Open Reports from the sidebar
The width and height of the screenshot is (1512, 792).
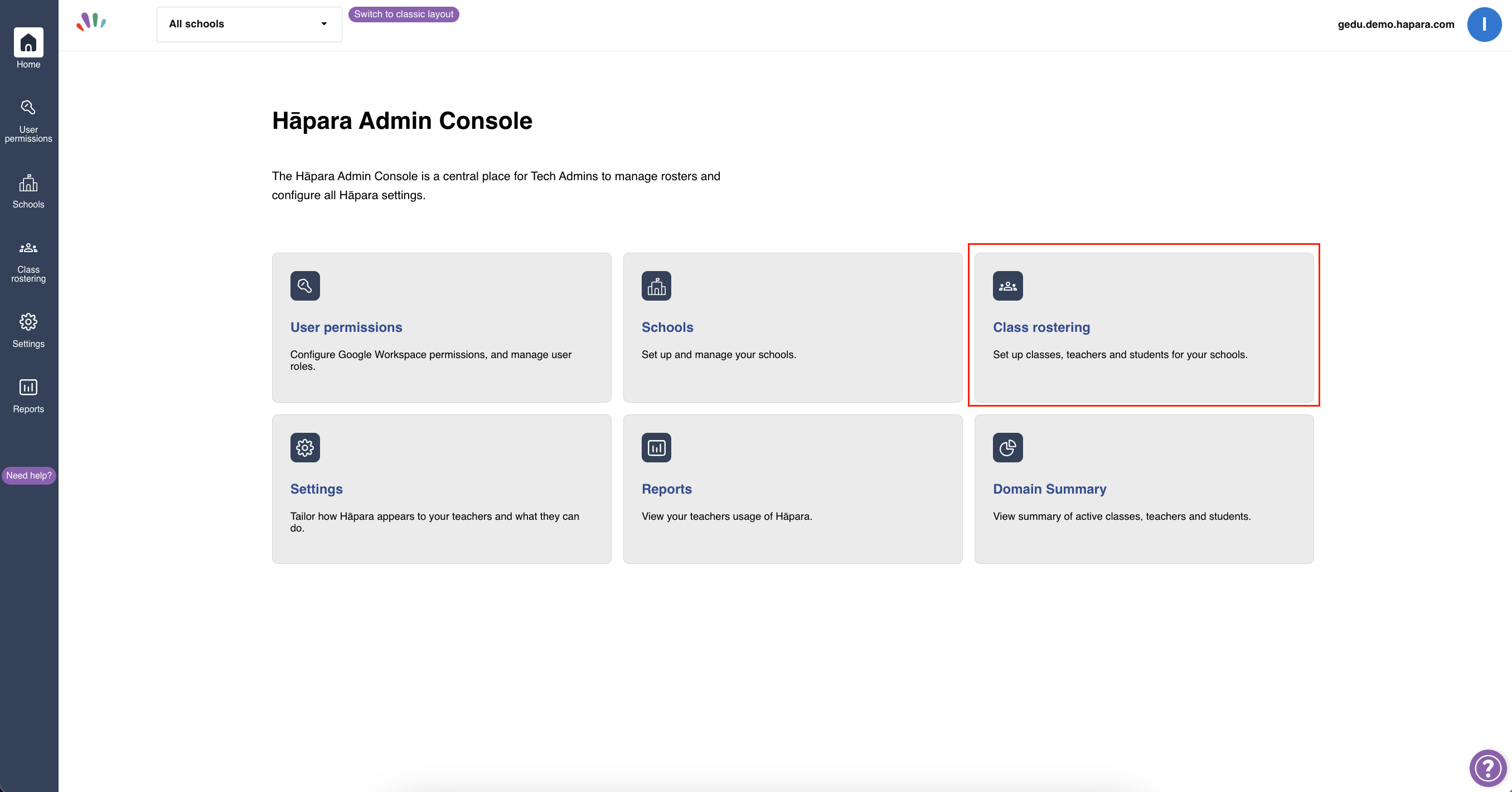[28, 397]
